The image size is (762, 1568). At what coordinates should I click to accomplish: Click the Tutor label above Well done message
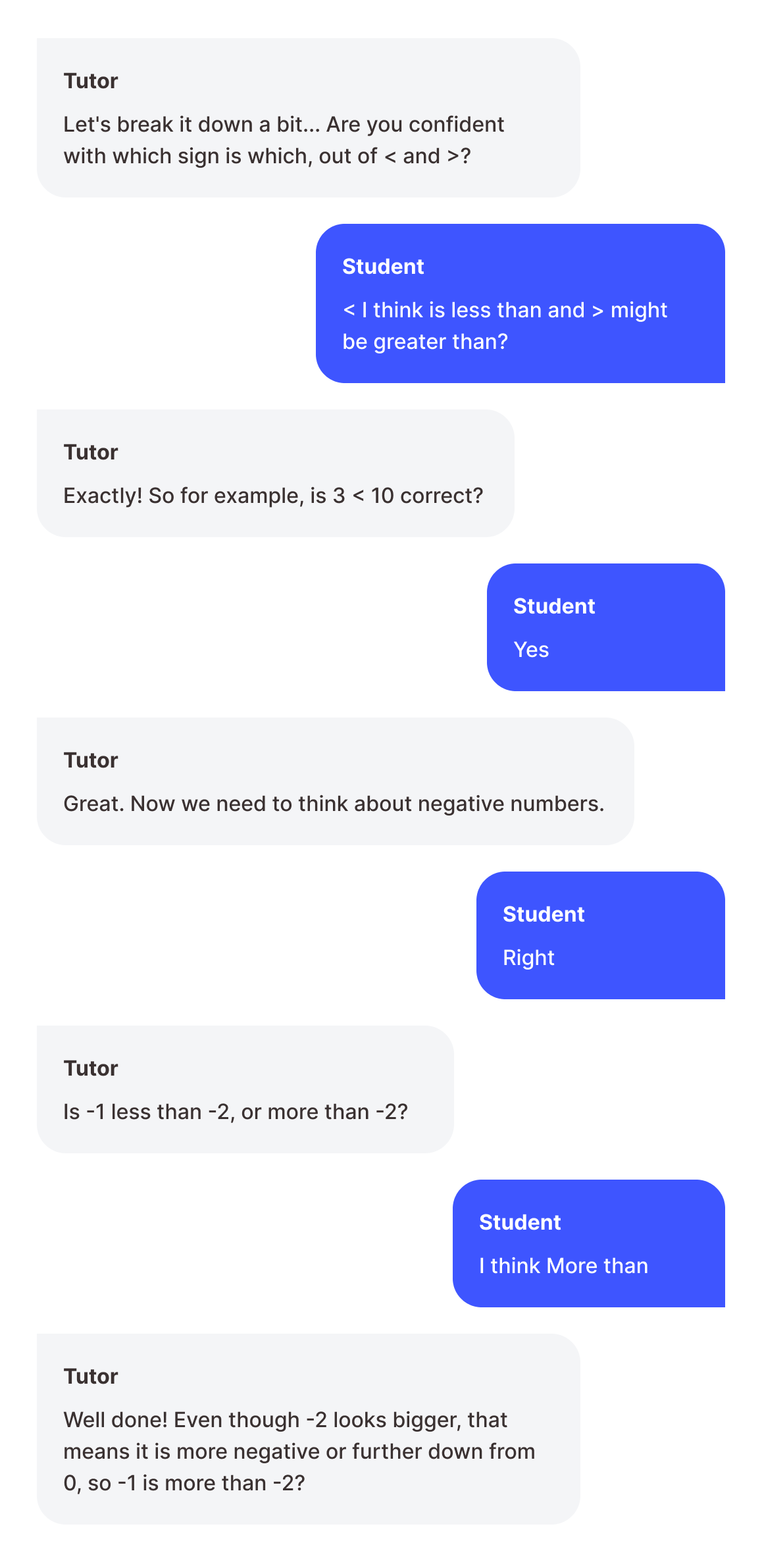(x=91, y=1376)
